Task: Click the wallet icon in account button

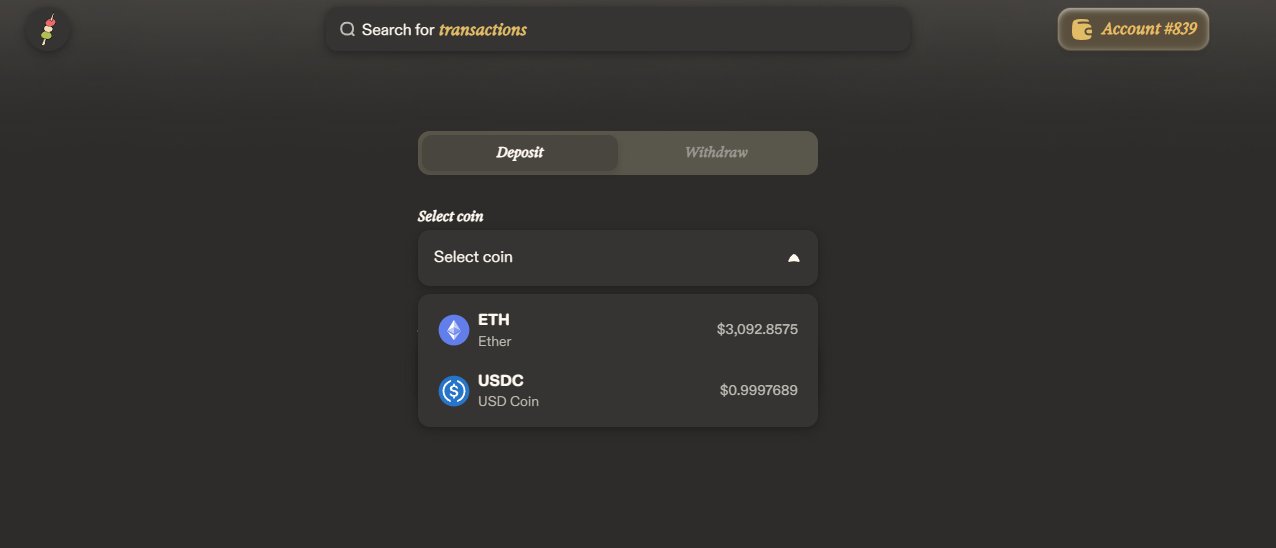Action: [x=1081, y=30]
